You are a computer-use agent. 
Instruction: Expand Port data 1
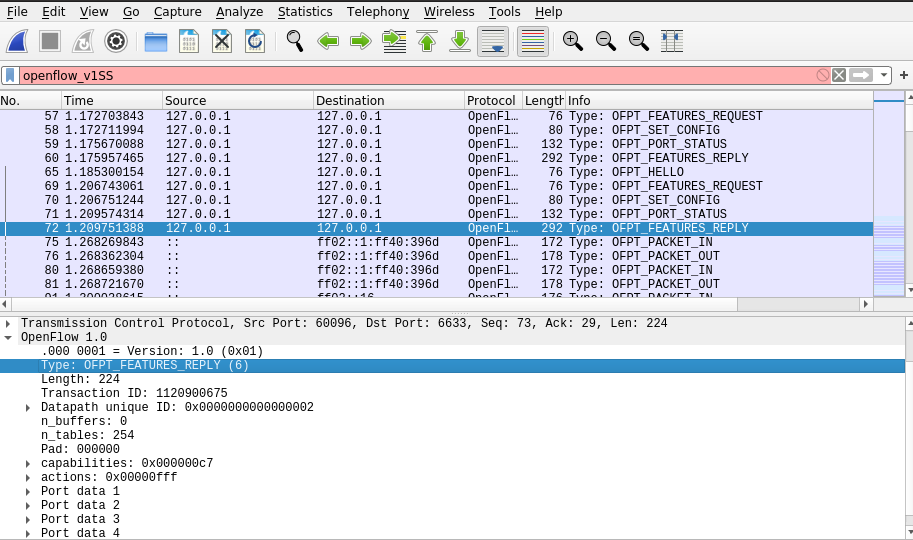pyautogui.click(x=28, y=491)
